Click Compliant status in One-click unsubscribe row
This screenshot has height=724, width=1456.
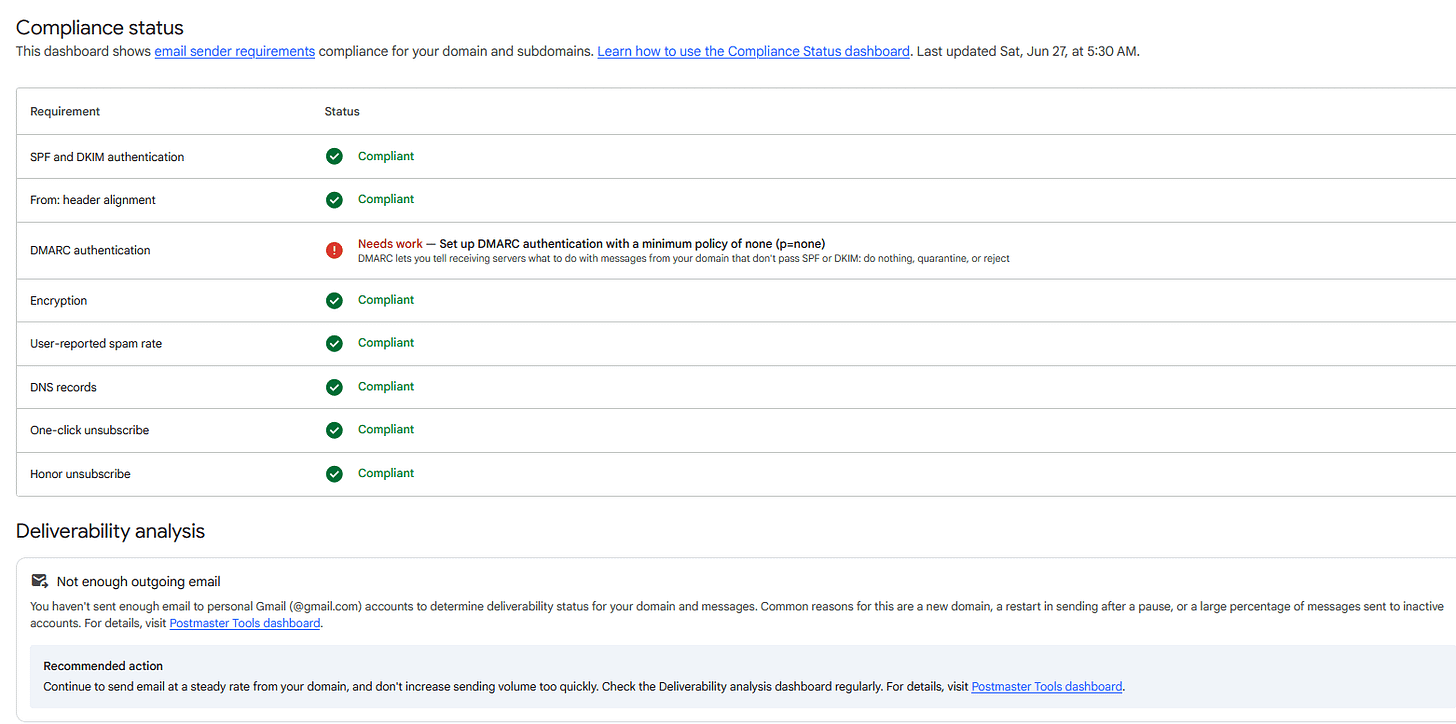pyautogui.click(x=386, y=429)
